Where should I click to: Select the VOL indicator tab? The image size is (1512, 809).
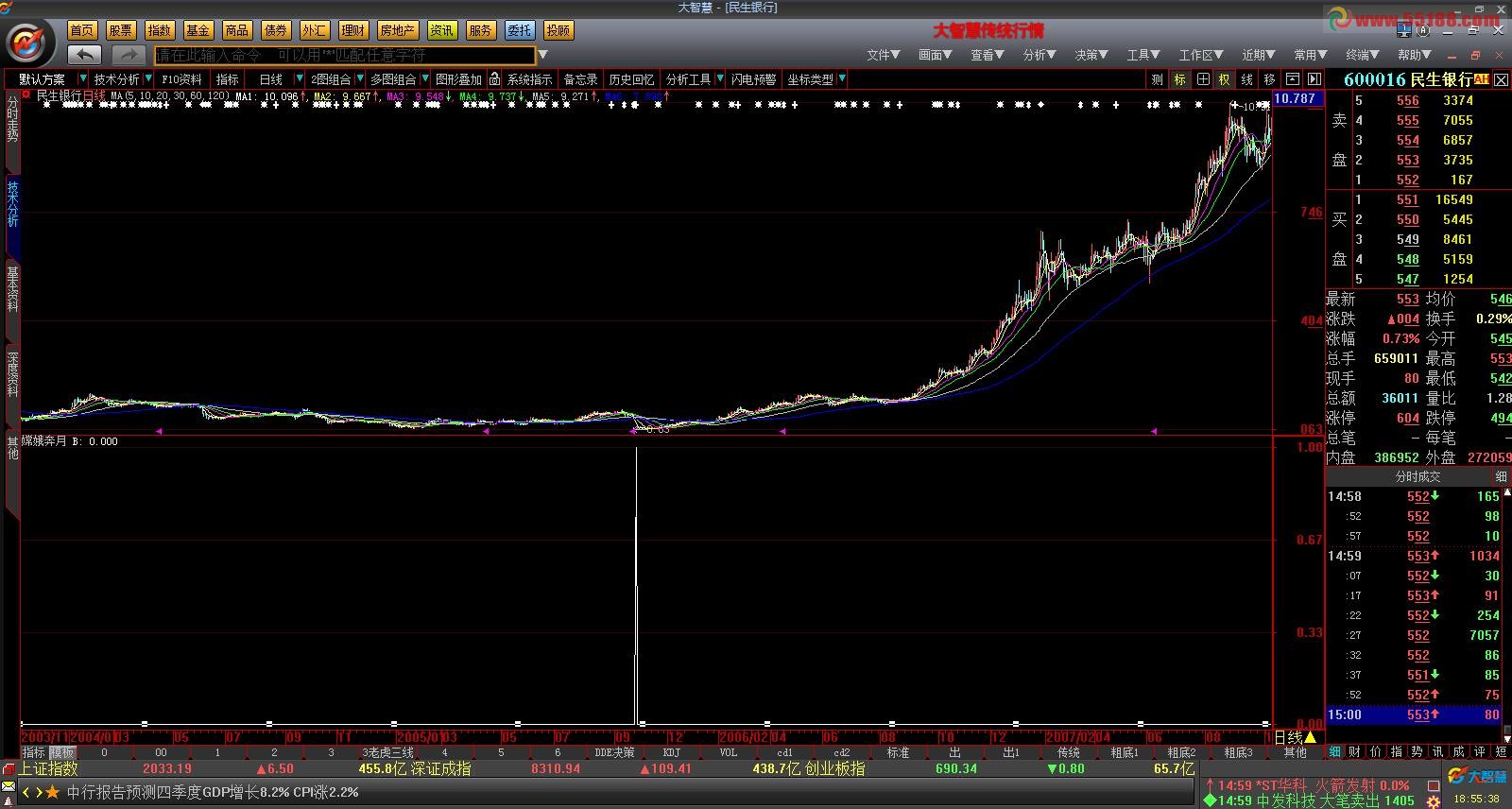pyautogui.click(x=728, y=752)
